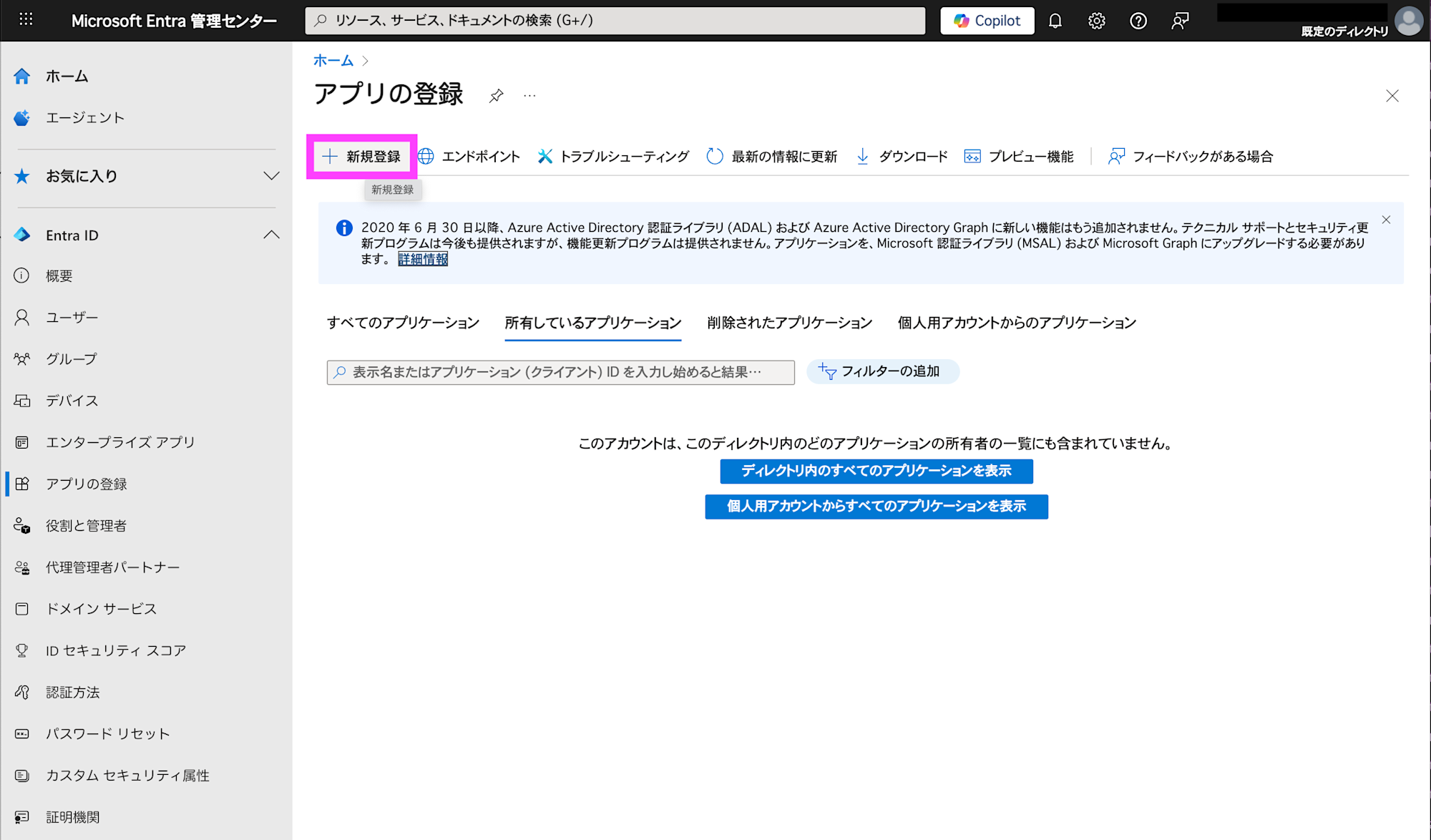Viewport: 1431px width, 840px height.
Task: Open the help question mark icon
Action: [x=1138, y=21]
